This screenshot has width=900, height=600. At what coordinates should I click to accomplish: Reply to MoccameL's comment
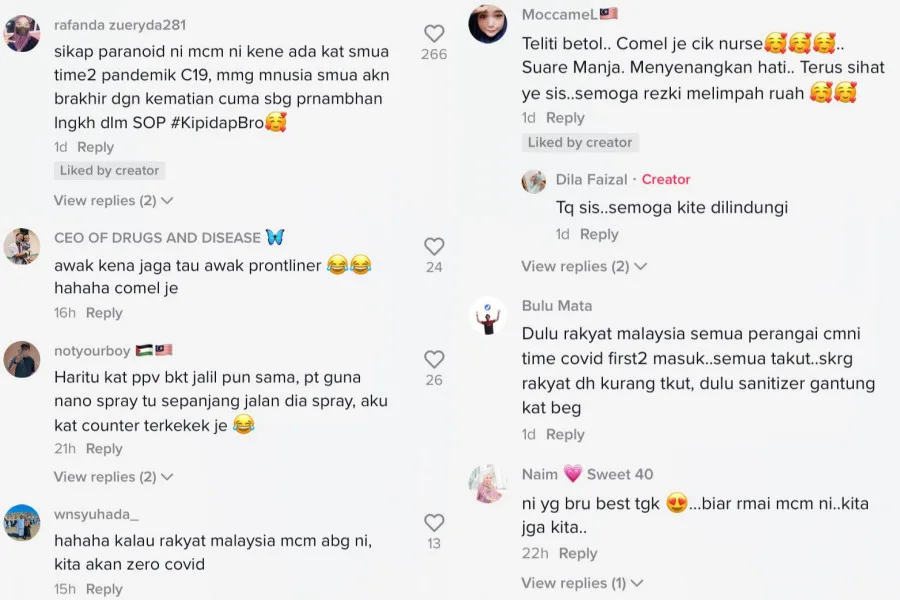click(565, 118)
